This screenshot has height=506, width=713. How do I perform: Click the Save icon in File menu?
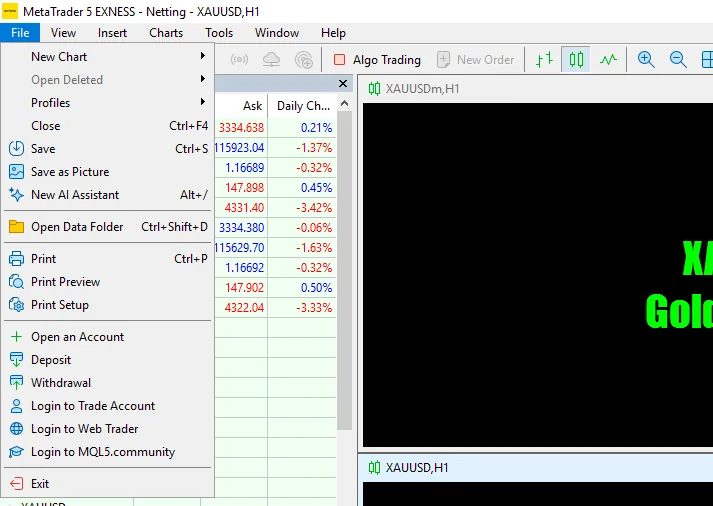pyautogui.click(x=16, y=149)
